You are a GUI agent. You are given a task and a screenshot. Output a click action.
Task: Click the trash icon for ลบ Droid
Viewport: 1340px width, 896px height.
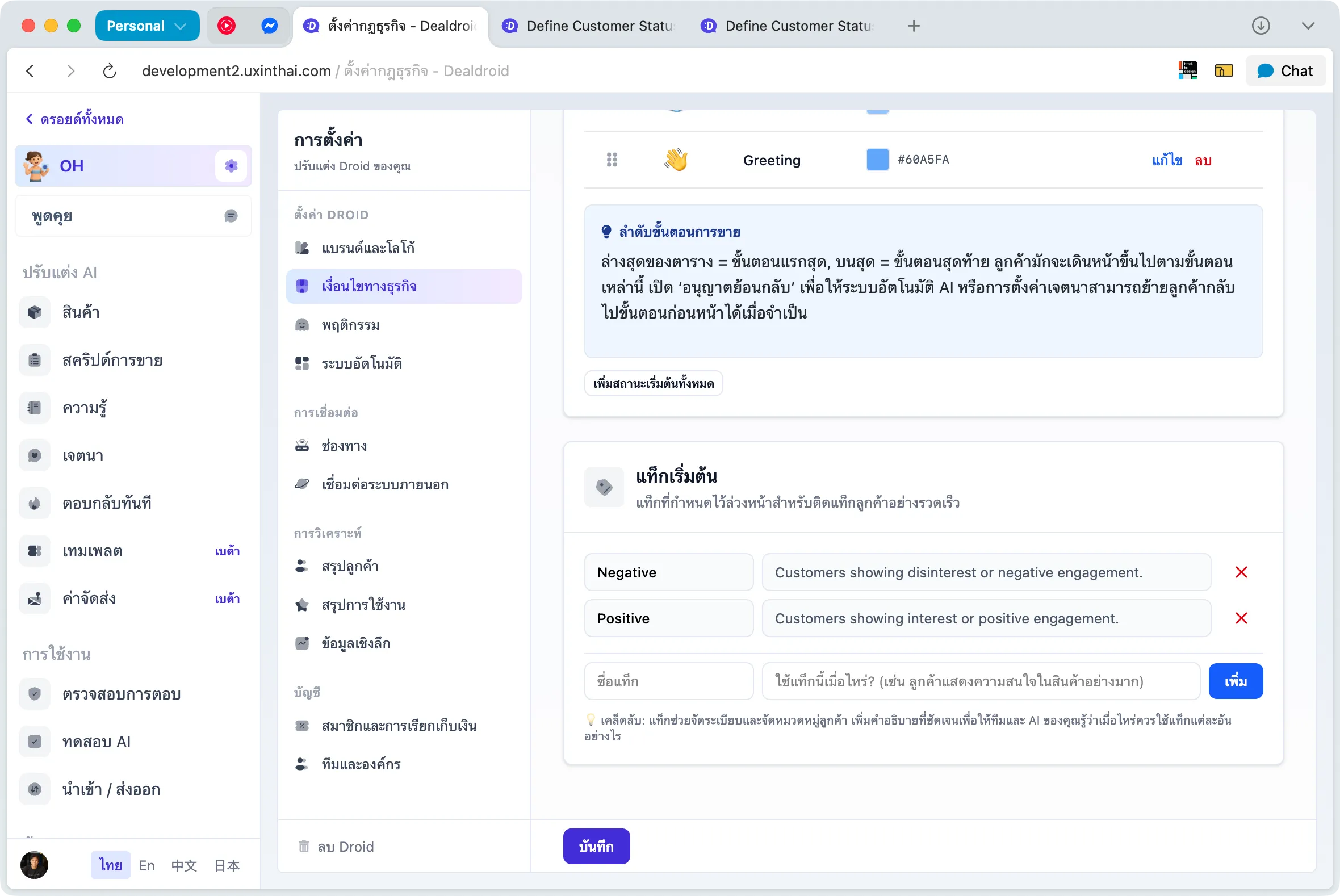click(x=304, y=846)
